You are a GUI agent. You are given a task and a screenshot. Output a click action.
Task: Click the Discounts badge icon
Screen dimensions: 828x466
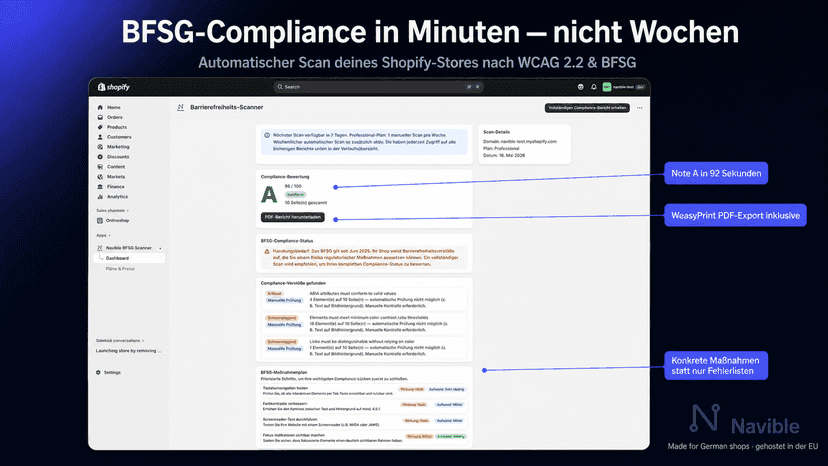point(100,157)
